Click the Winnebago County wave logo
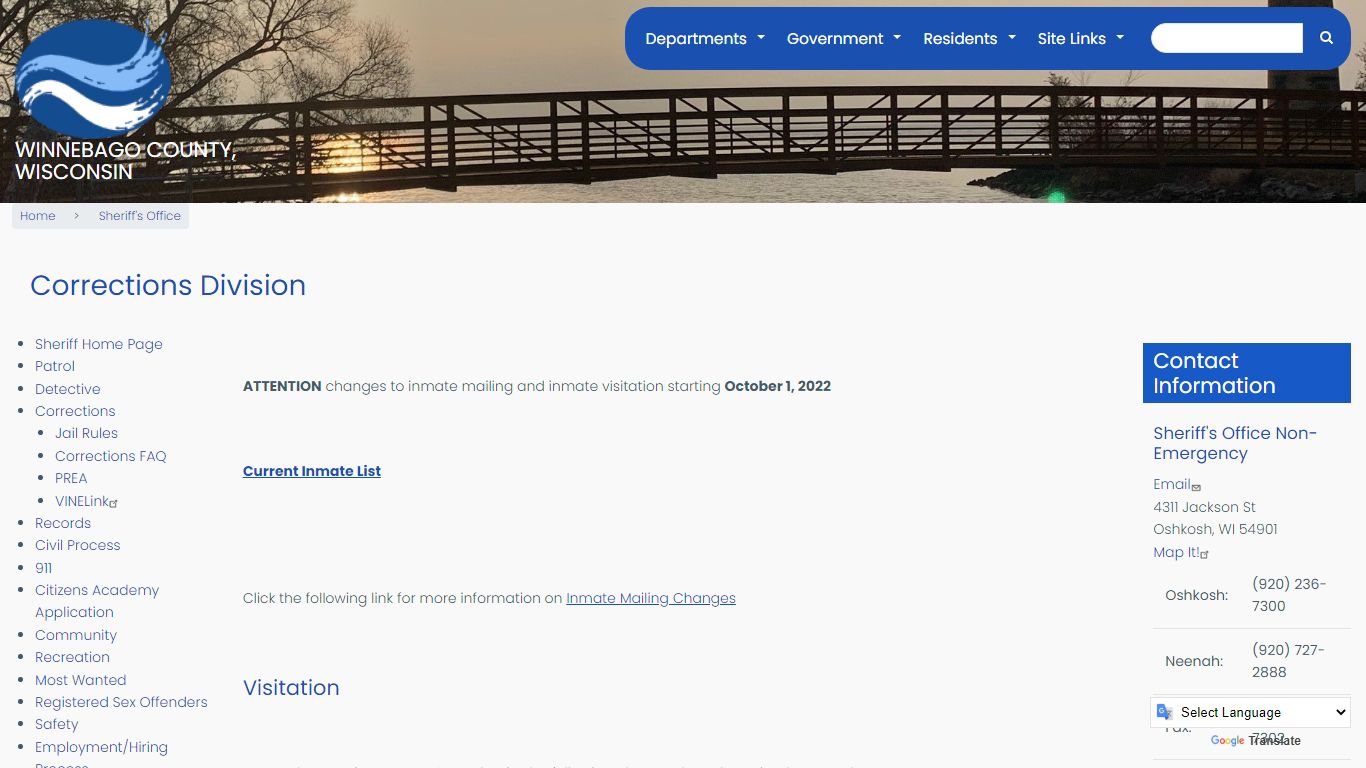The height and width of the screenshot is (768, 1366). (x=93, y=78)
